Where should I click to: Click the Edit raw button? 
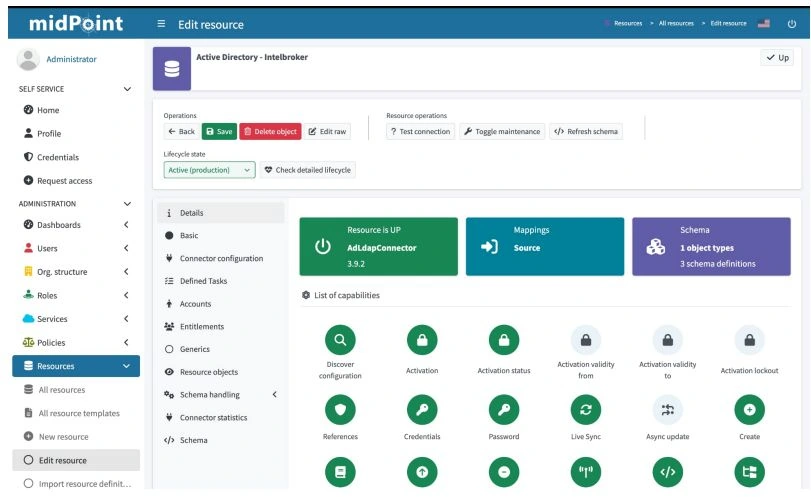point(327,131)
